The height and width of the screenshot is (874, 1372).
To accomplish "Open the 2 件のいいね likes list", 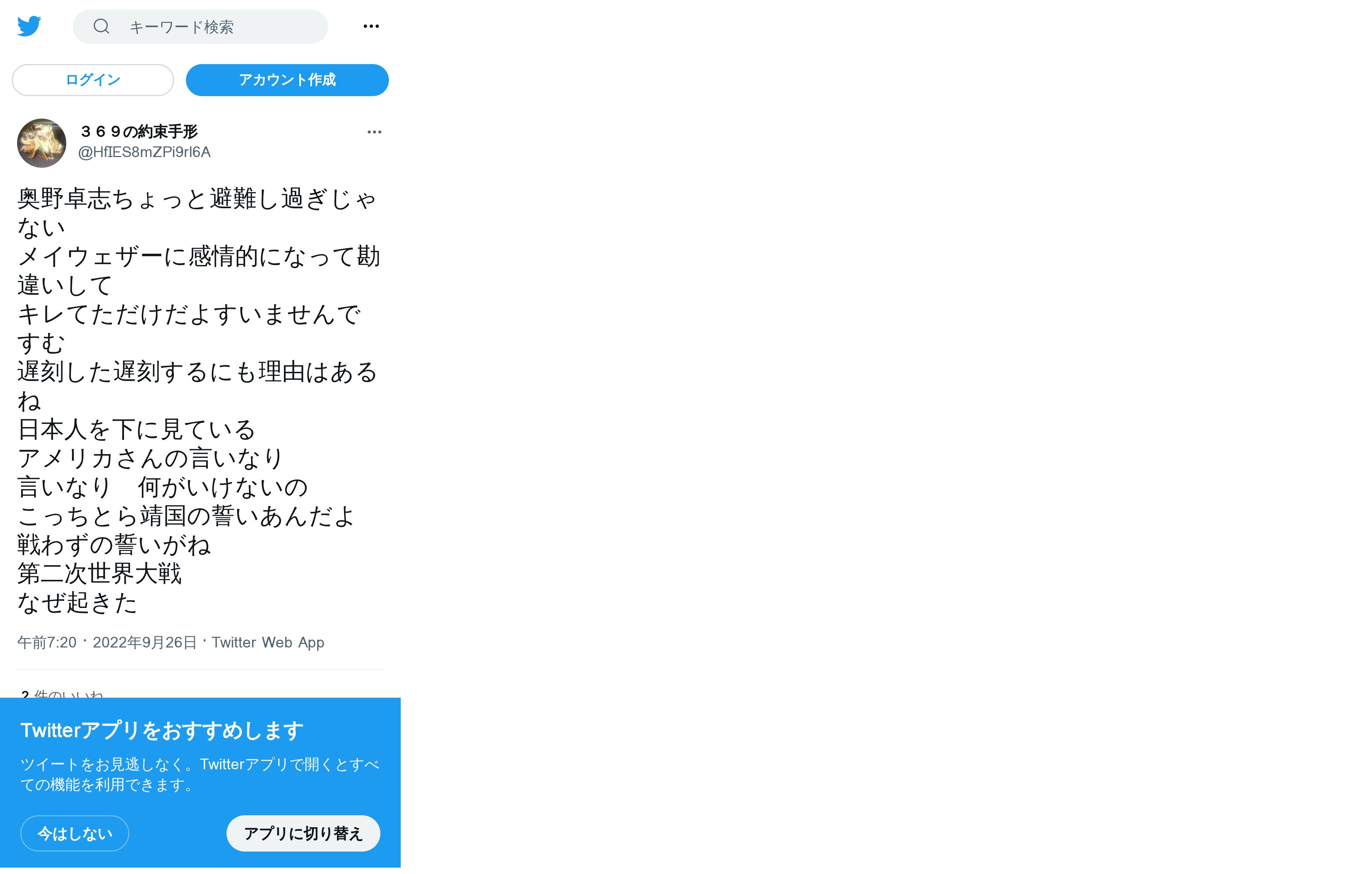I will coord(62,694).
